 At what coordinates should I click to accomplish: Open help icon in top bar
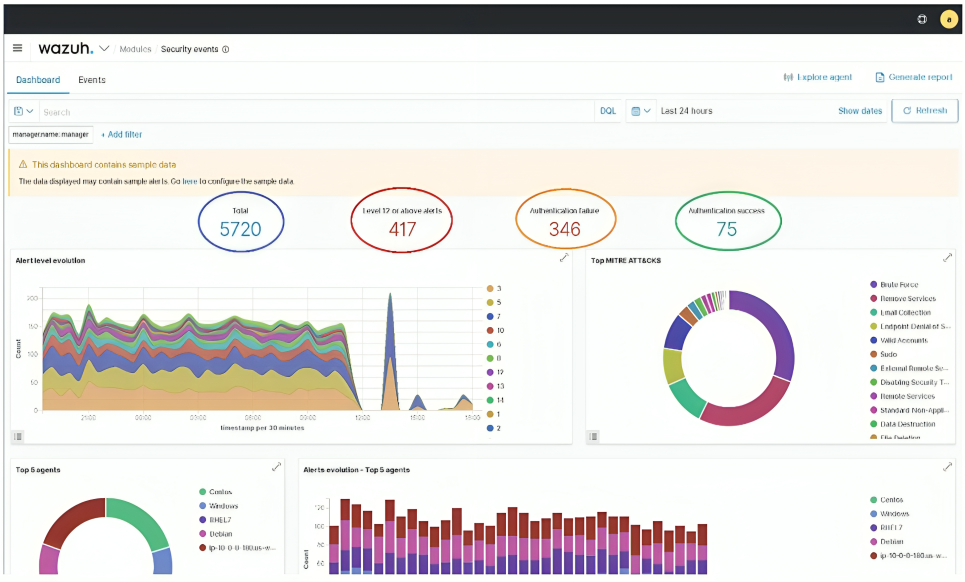[x=922, y=19]
